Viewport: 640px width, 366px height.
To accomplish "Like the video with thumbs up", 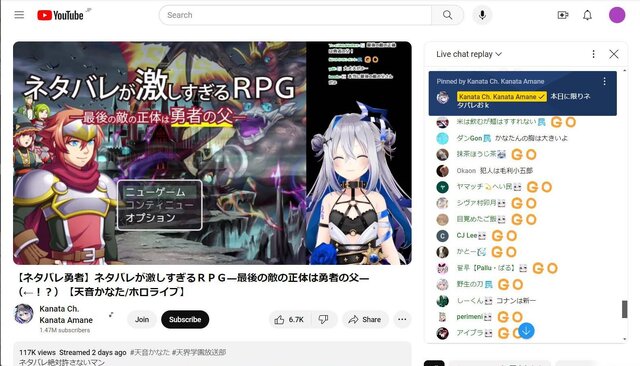I will 289,319.
